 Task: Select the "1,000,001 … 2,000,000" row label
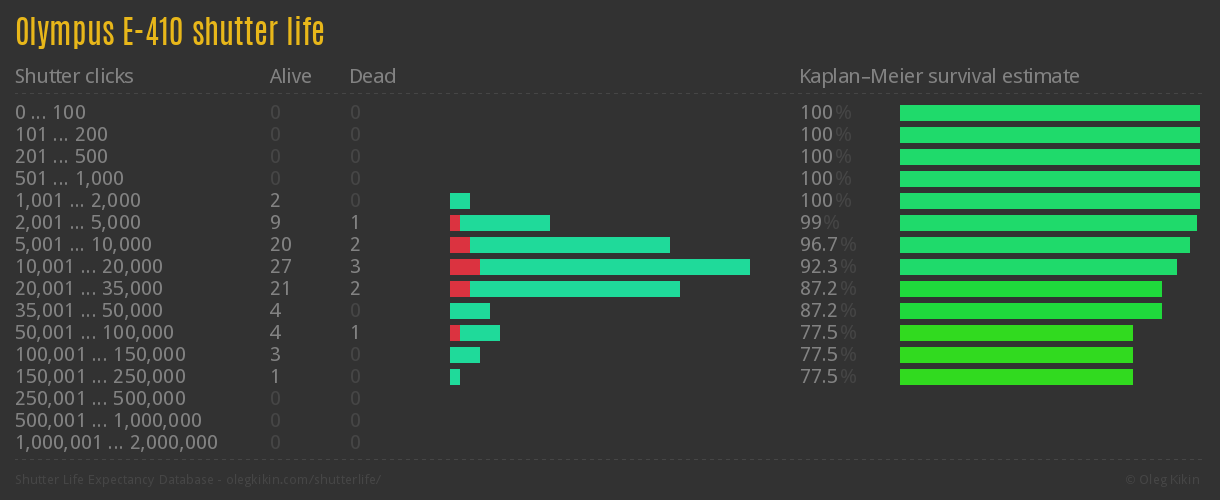coord(116,443)
